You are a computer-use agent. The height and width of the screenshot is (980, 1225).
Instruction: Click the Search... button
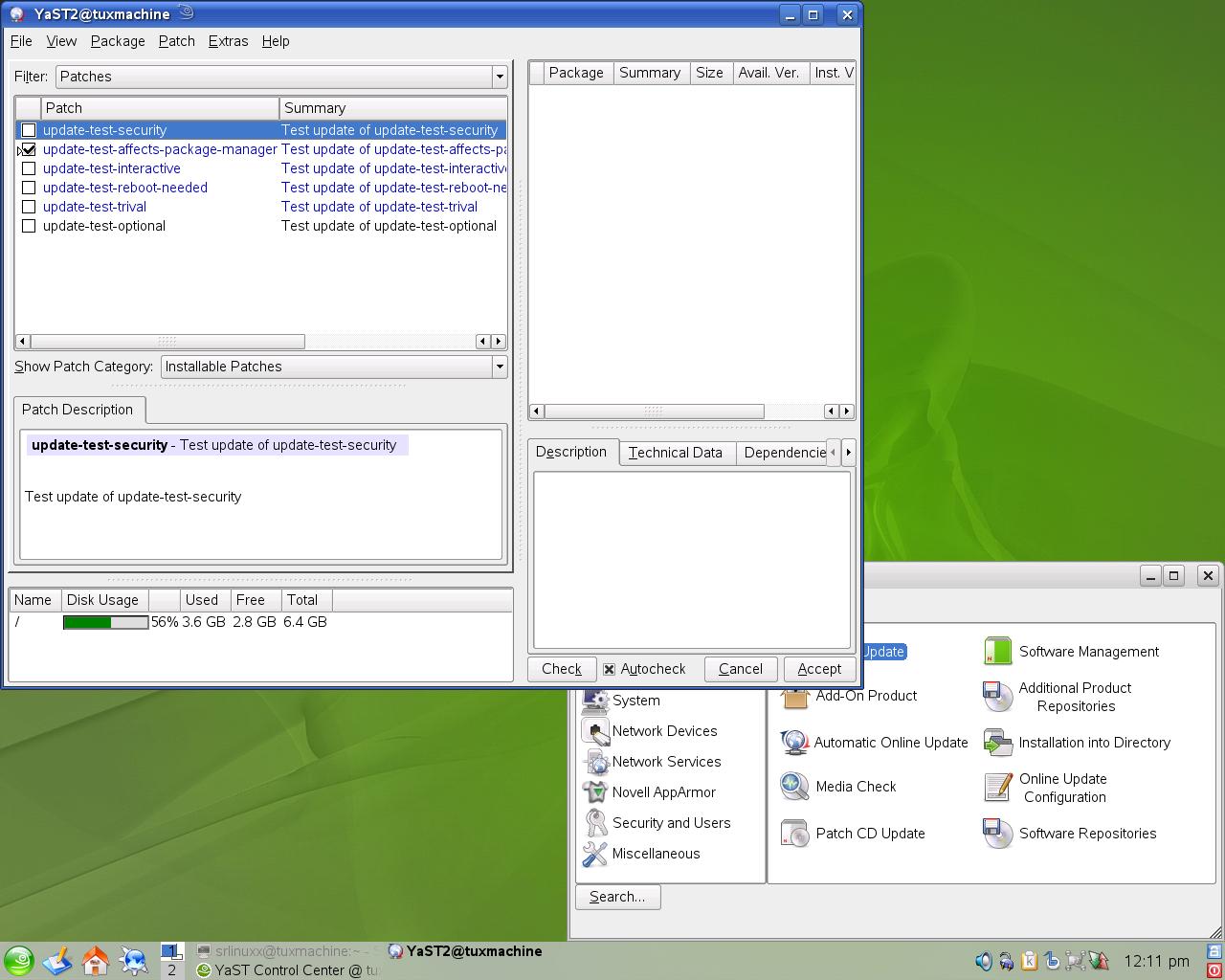coord(617,897)
